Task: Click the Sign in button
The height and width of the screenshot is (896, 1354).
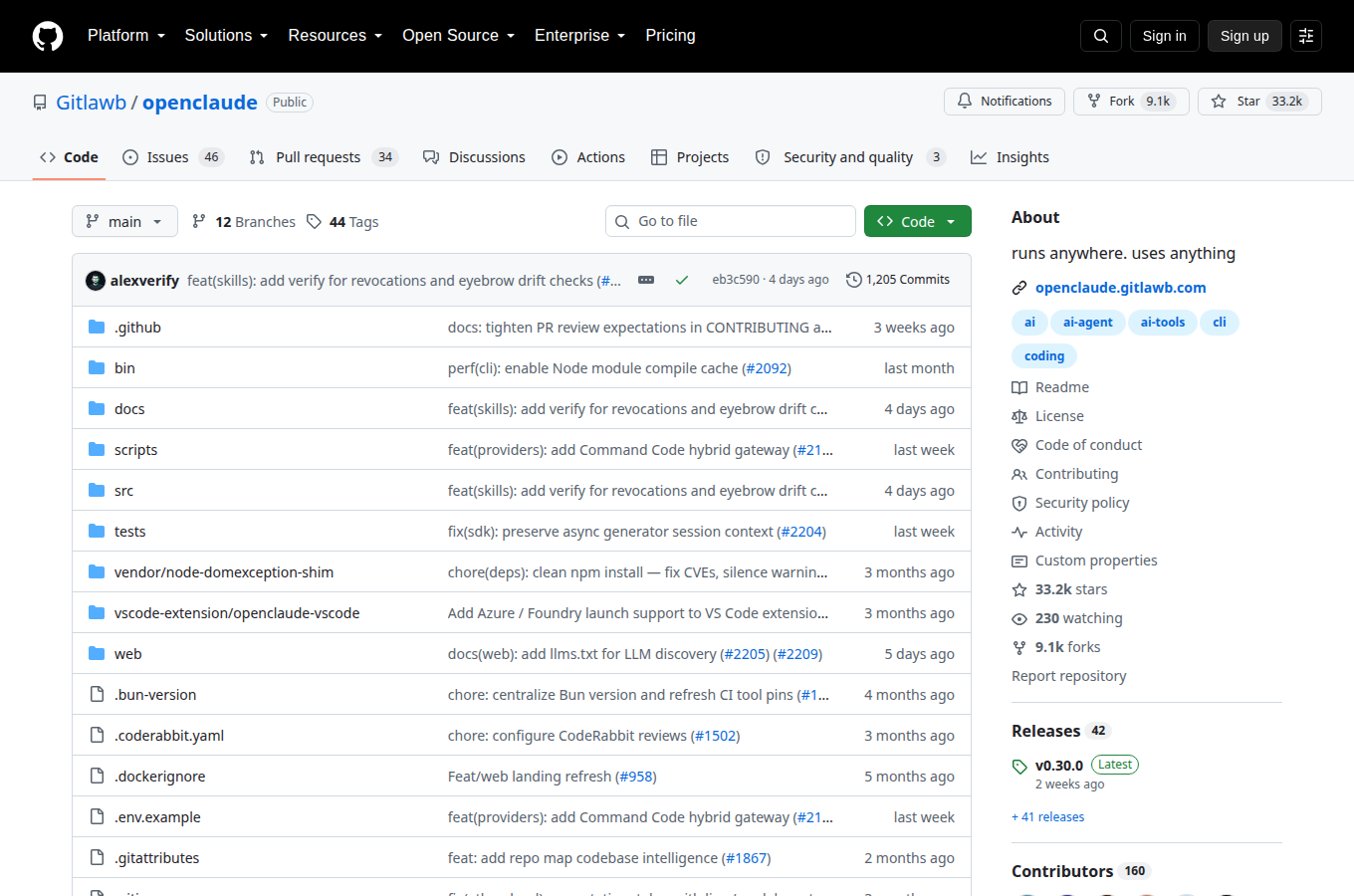Action: pos(1165,36)
